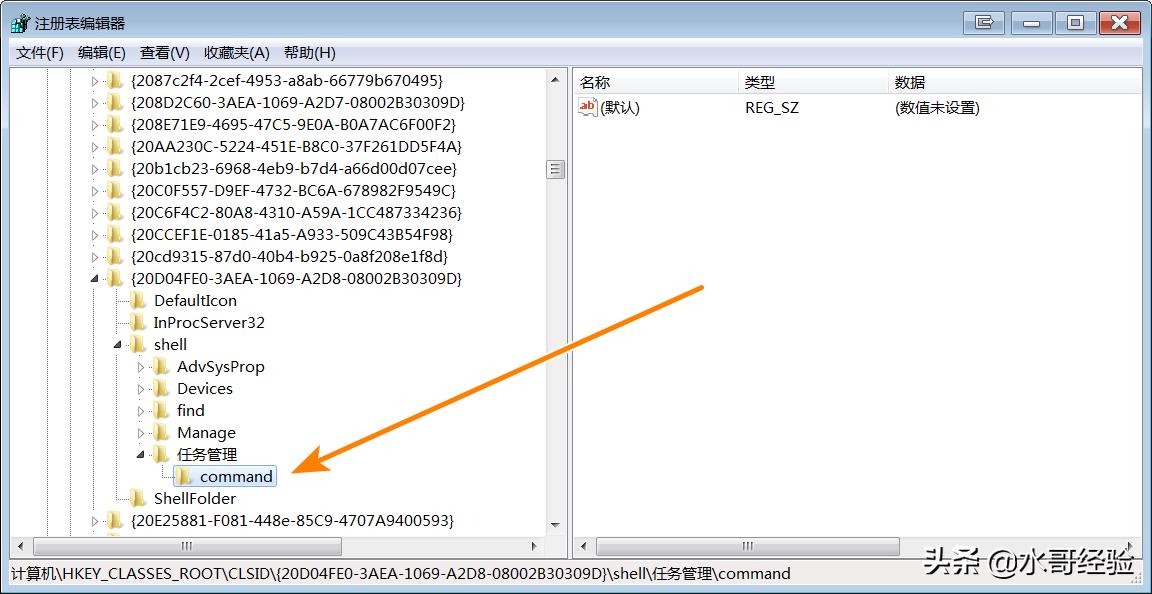Click the find folder icon

(x=161, y=410)
